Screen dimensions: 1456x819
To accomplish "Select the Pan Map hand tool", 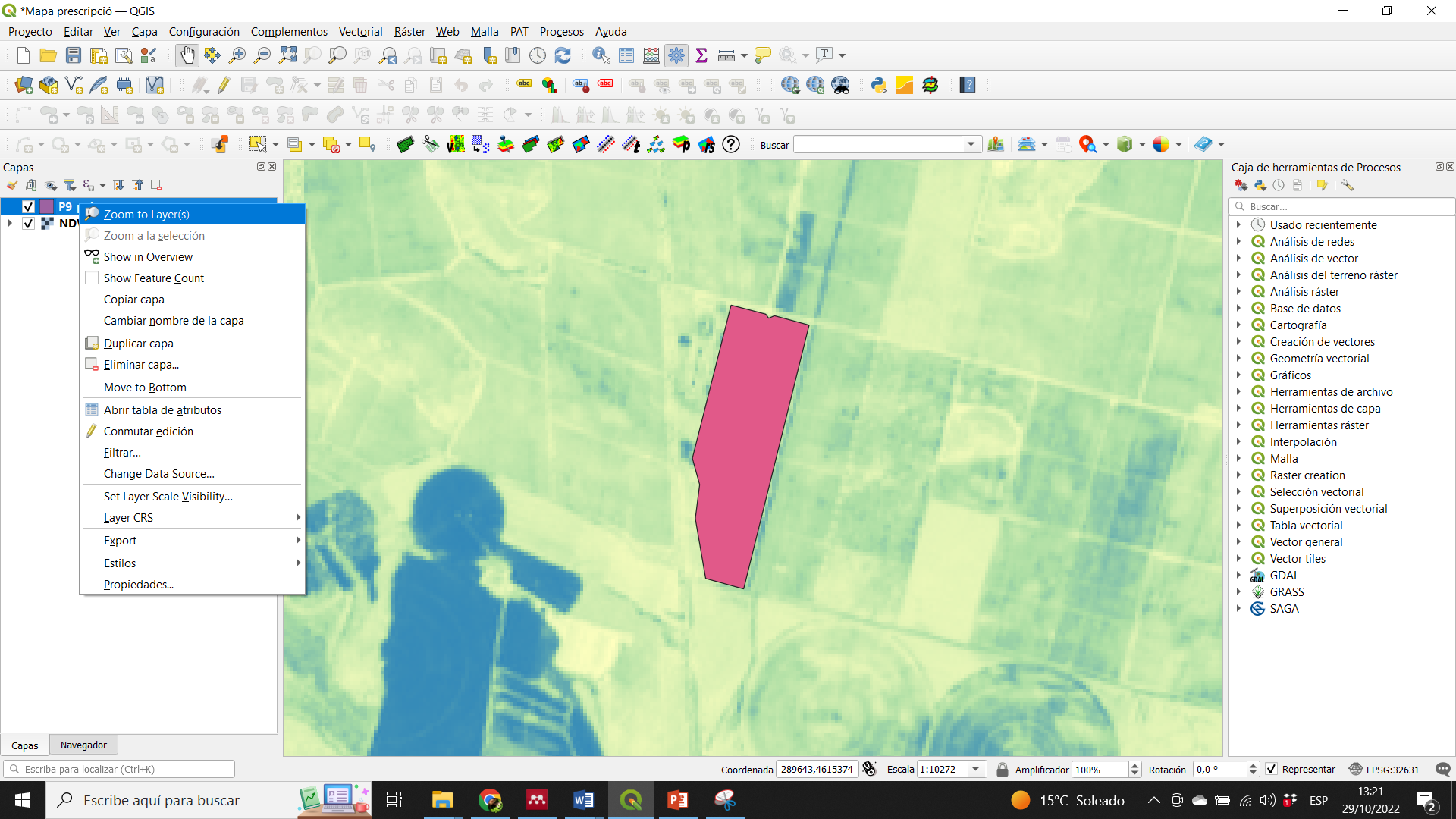I will click(187, 55).
